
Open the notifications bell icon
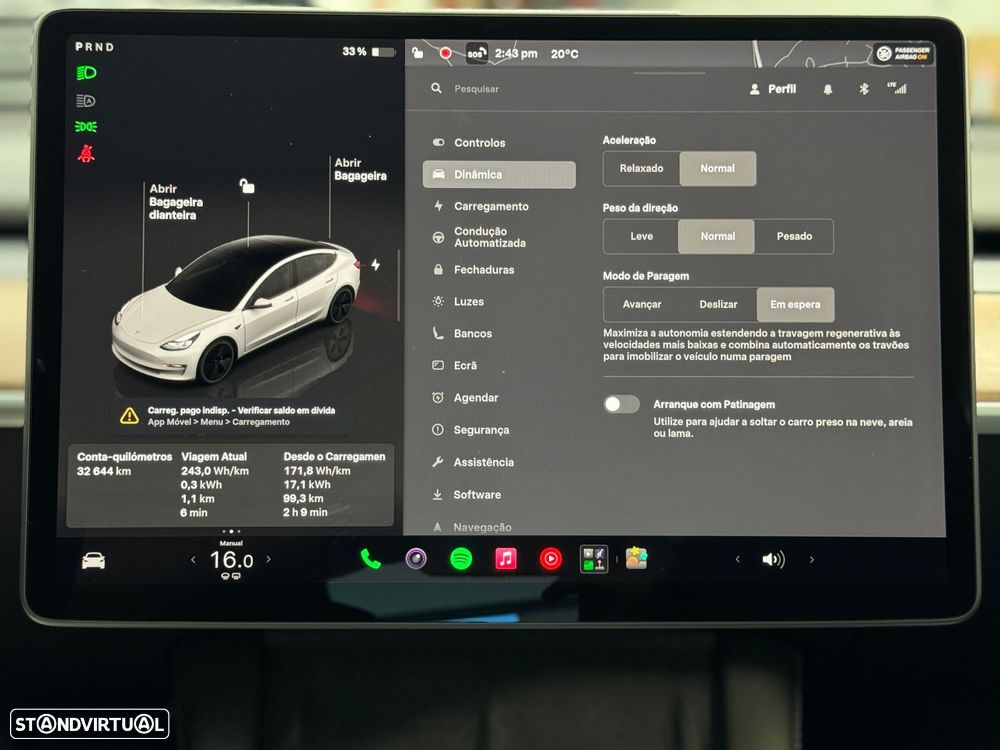[x=828, y=89]
